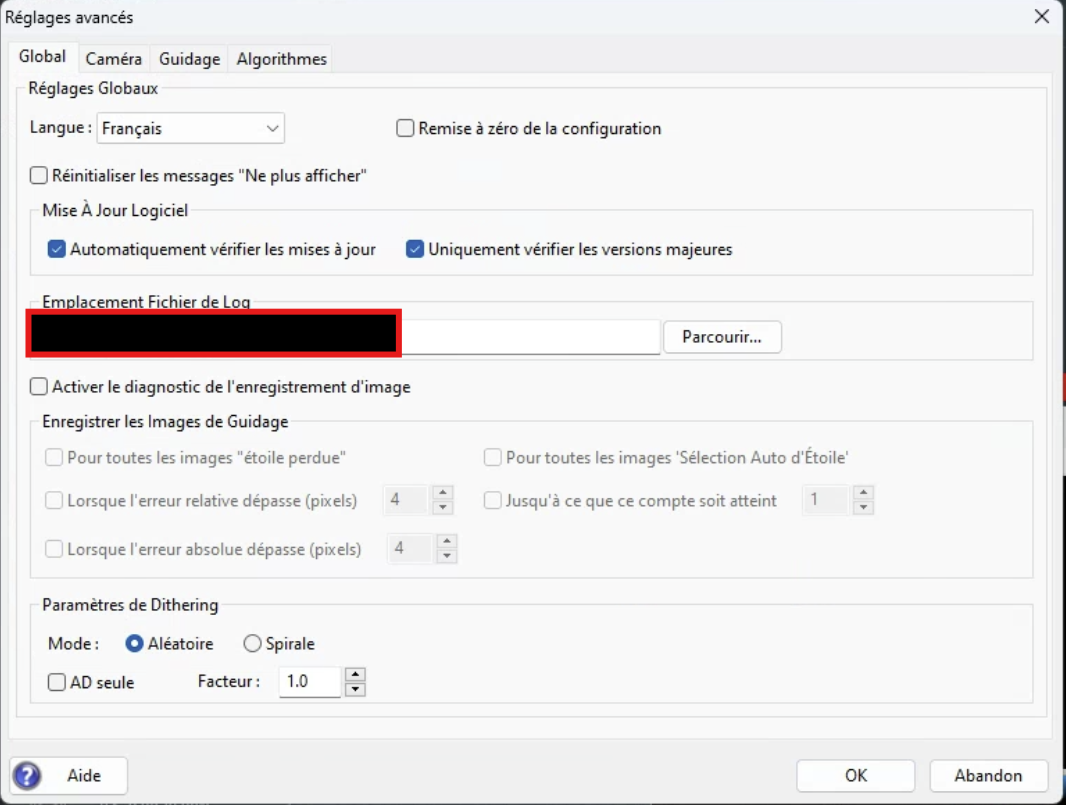Click the Facteur value field
The height and width of the screenshot is (805, 1066).
[309, 681]
